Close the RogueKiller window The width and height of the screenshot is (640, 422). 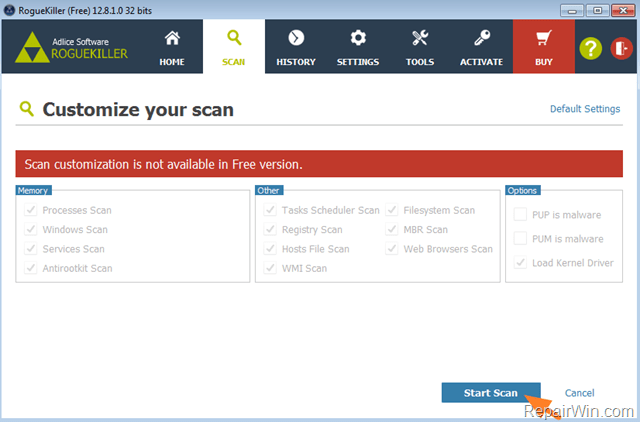click(623, 11)
